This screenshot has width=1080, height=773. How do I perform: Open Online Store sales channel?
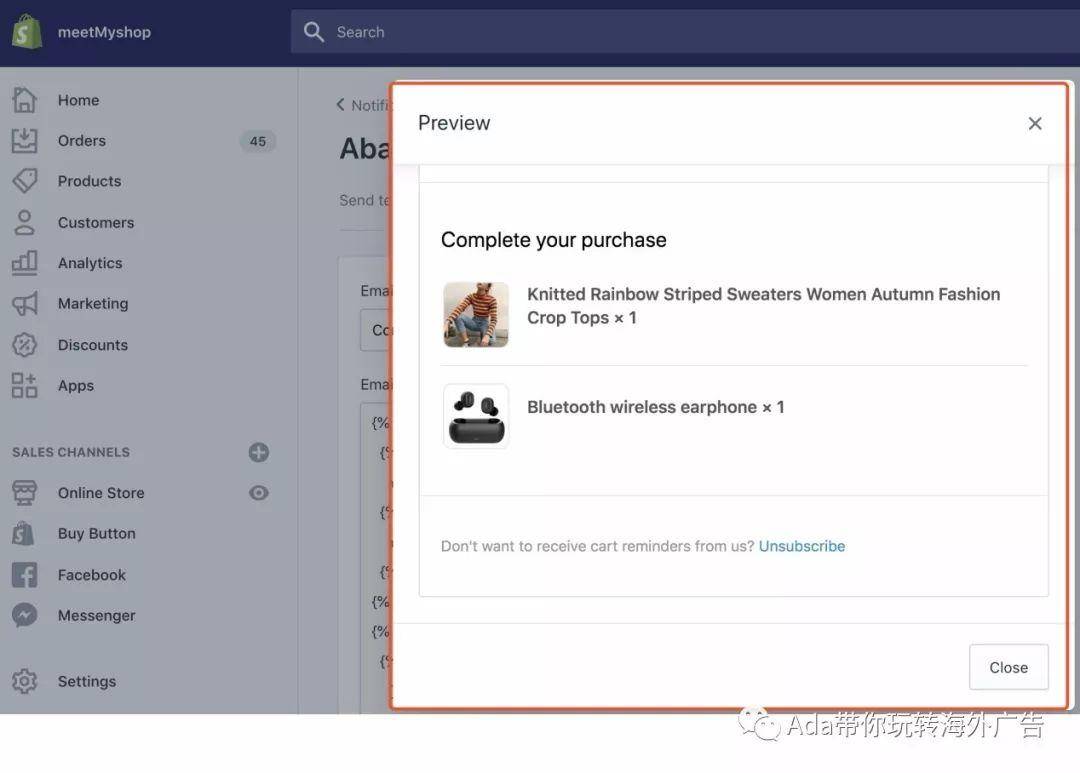pyautogui.click(x=101, y=493)
